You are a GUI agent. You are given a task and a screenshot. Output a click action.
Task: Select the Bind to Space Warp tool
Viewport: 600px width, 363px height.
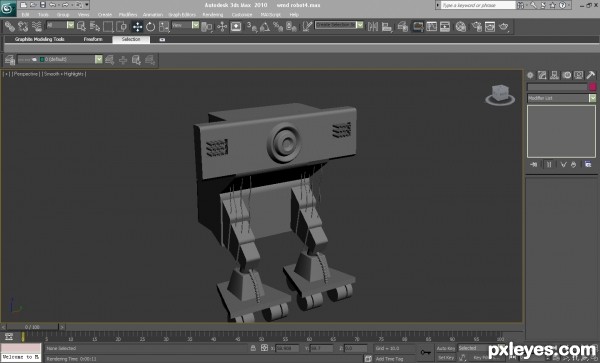[x=37, y=26]
